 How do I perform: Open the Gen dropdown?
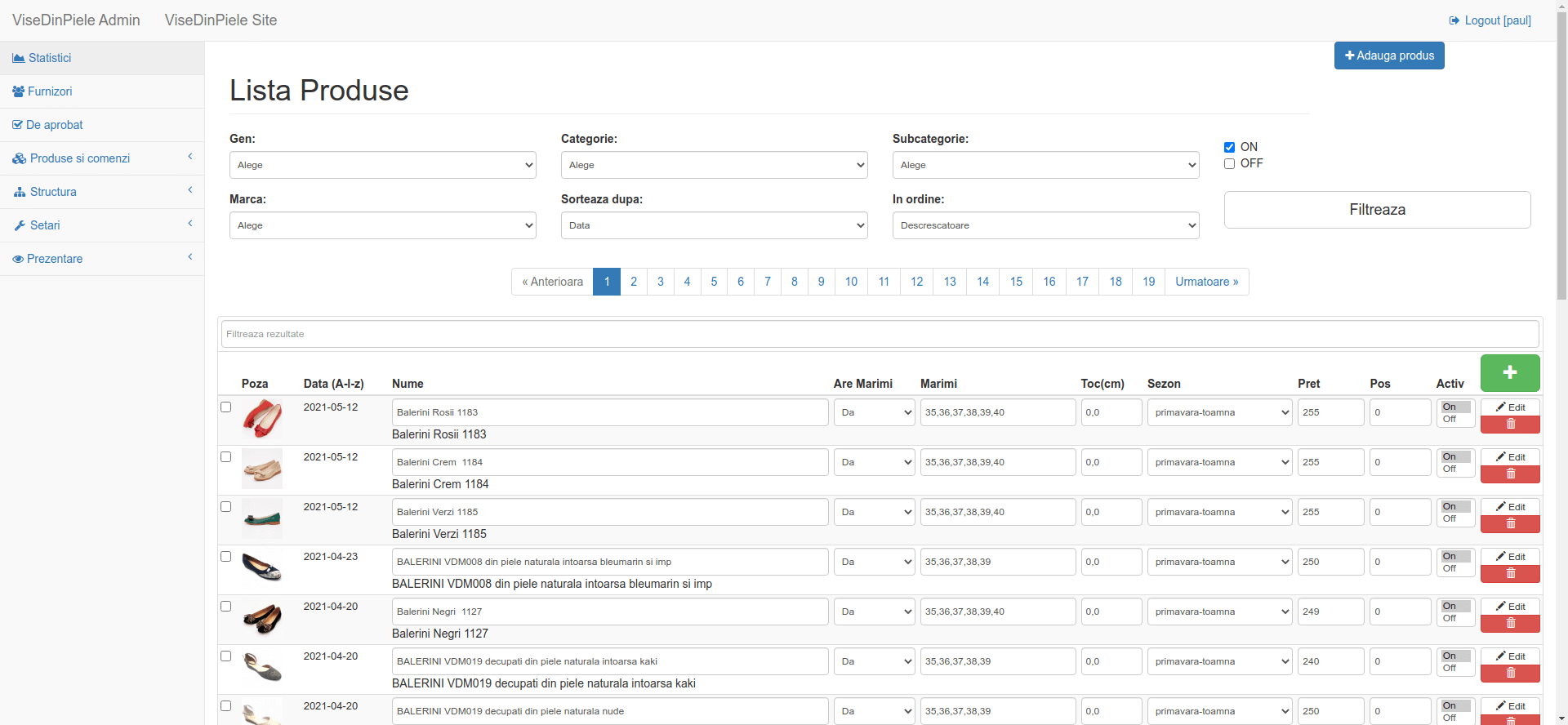(383, 165)
